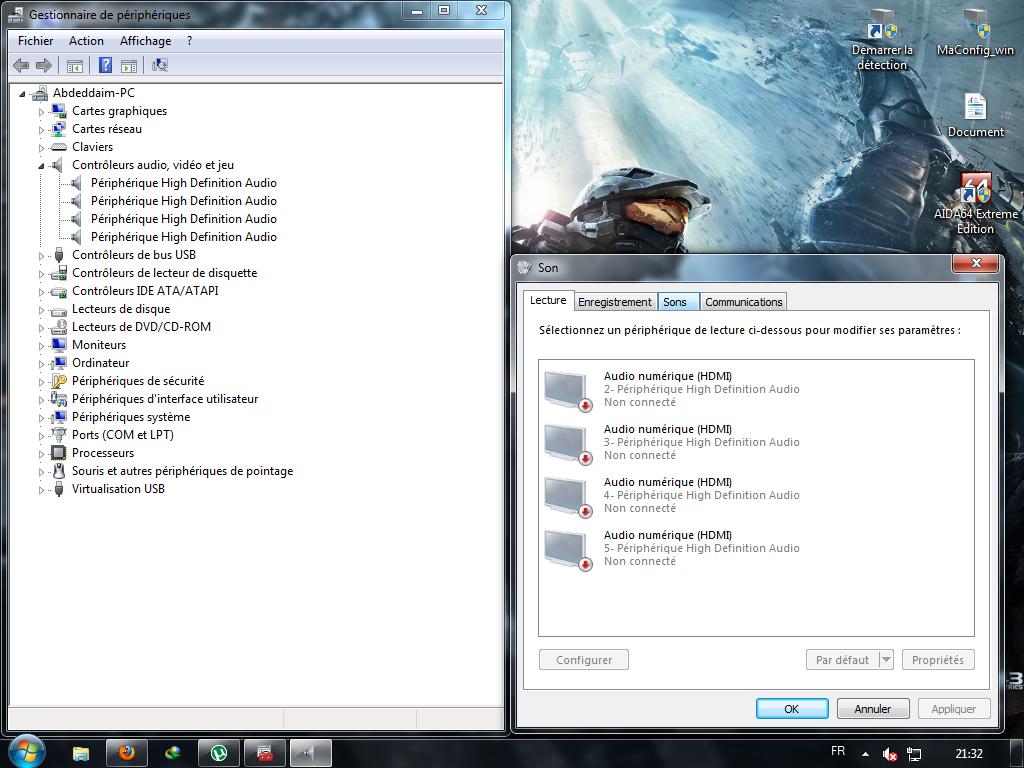This screenshot has height=768, width=1024.
Task: Open the Affichage menu
Action: point(145,40)
